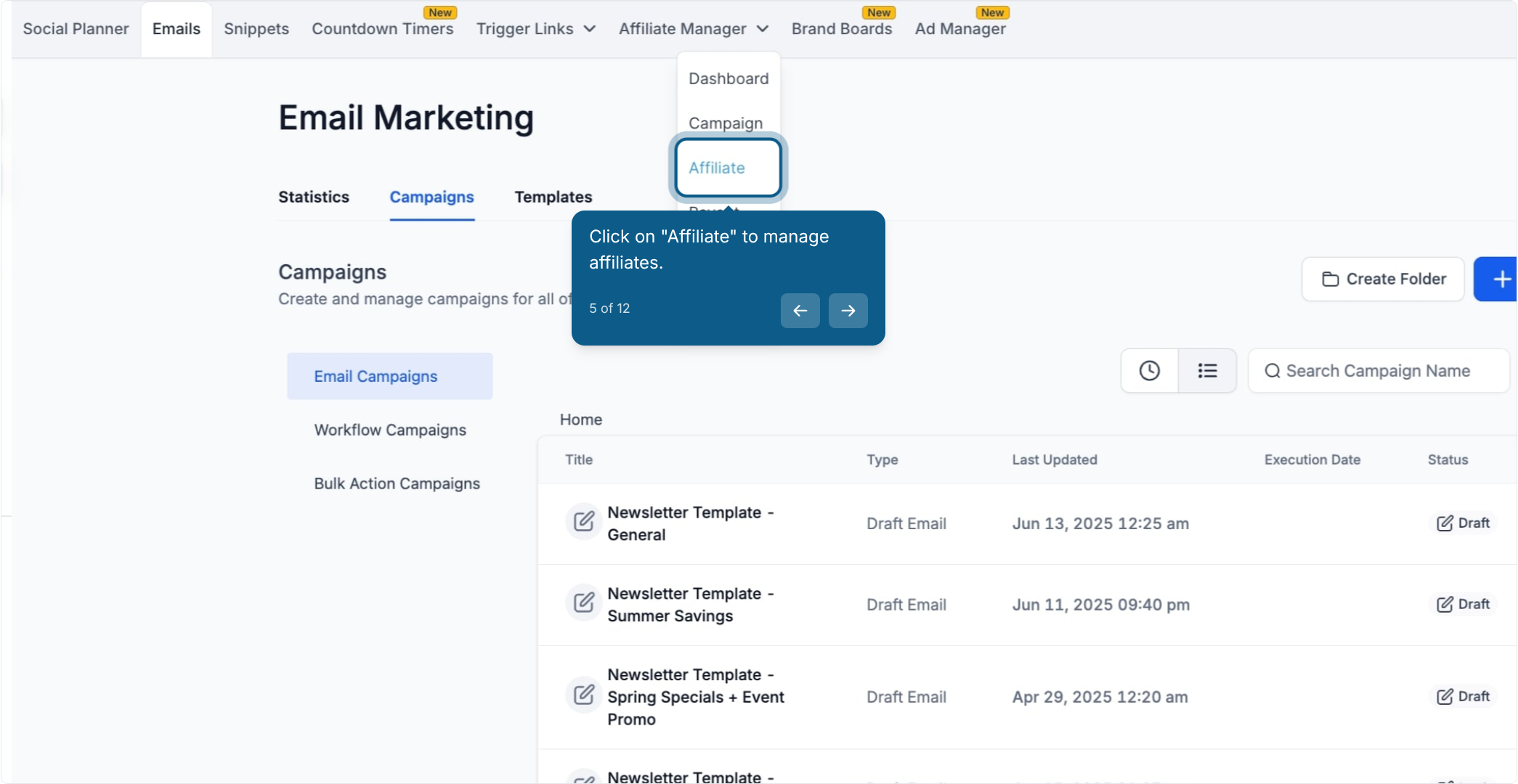The image size is (1518, 784).
Task: Open Newsletter Template - General campaign title
Action: (691, 523)
